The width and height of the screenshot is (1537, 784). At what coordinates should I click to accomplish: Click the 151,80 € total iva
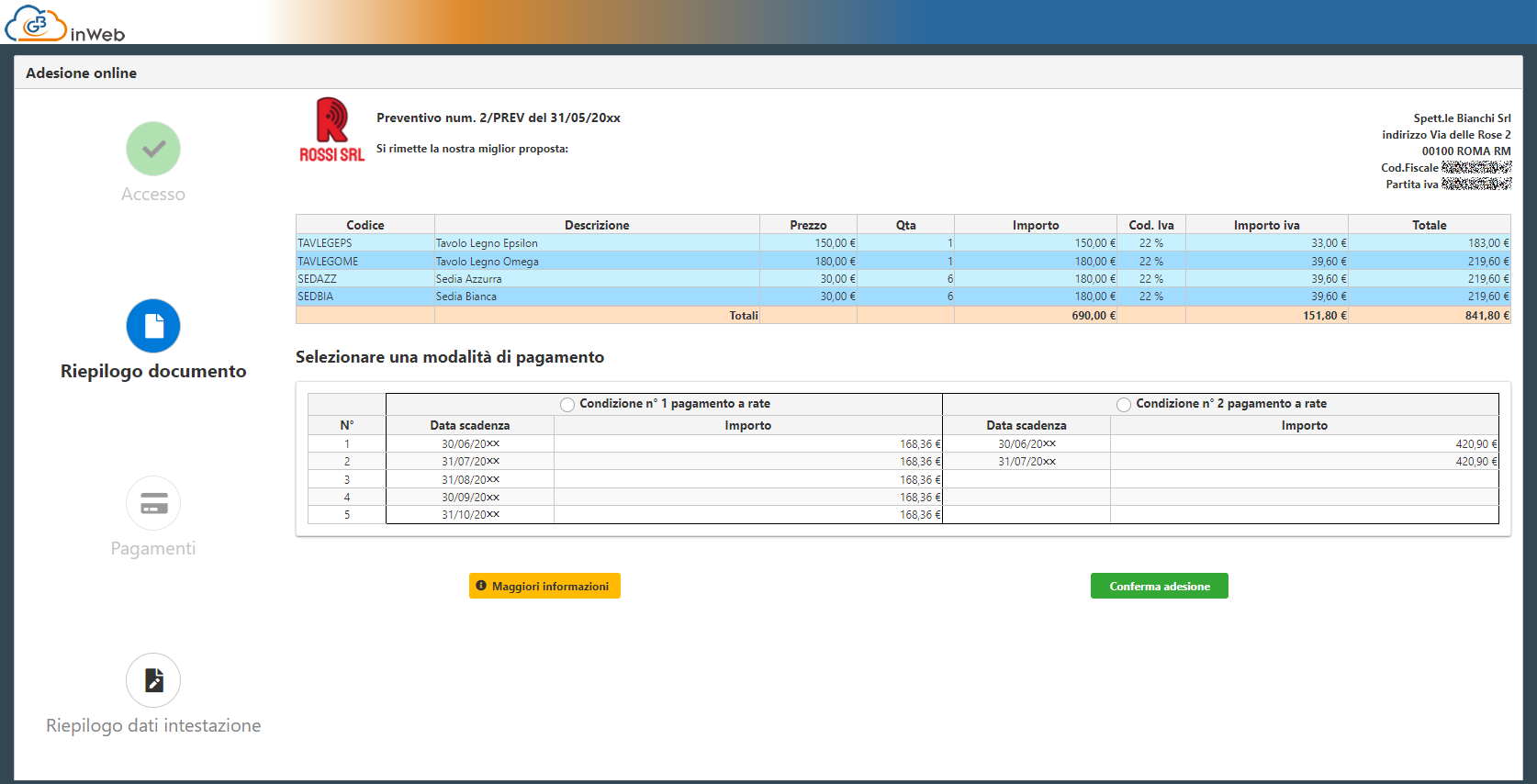click(x=1325, y=316)
